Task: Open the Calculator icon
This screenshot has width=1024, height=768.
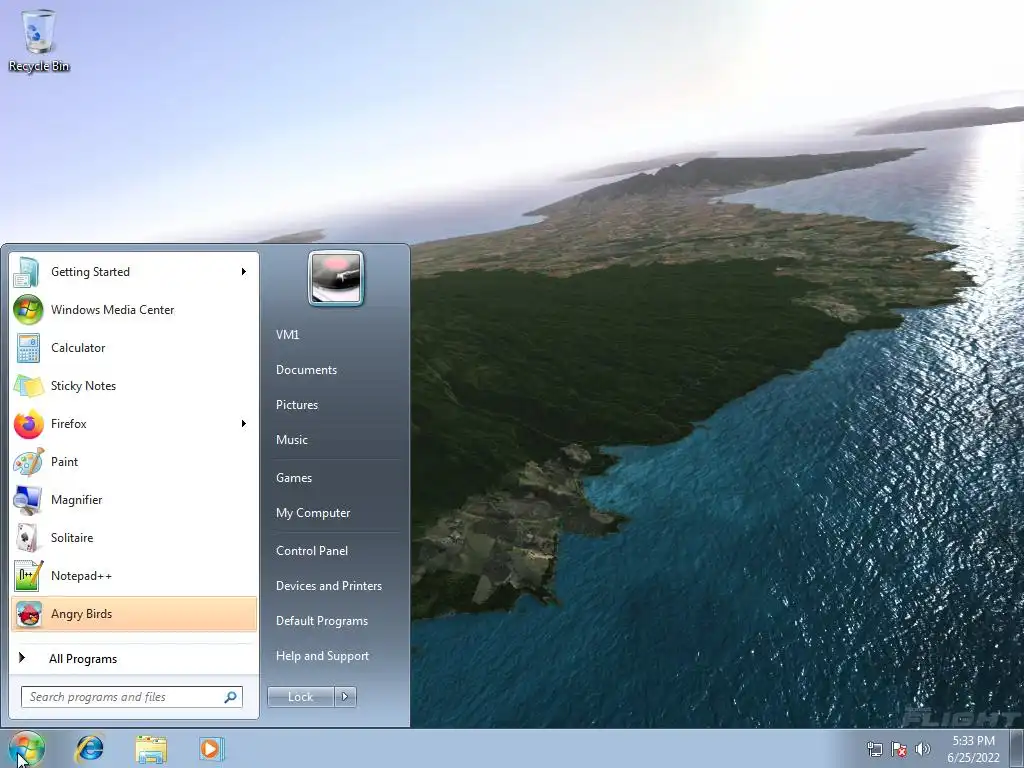Action: pos(27,347)
